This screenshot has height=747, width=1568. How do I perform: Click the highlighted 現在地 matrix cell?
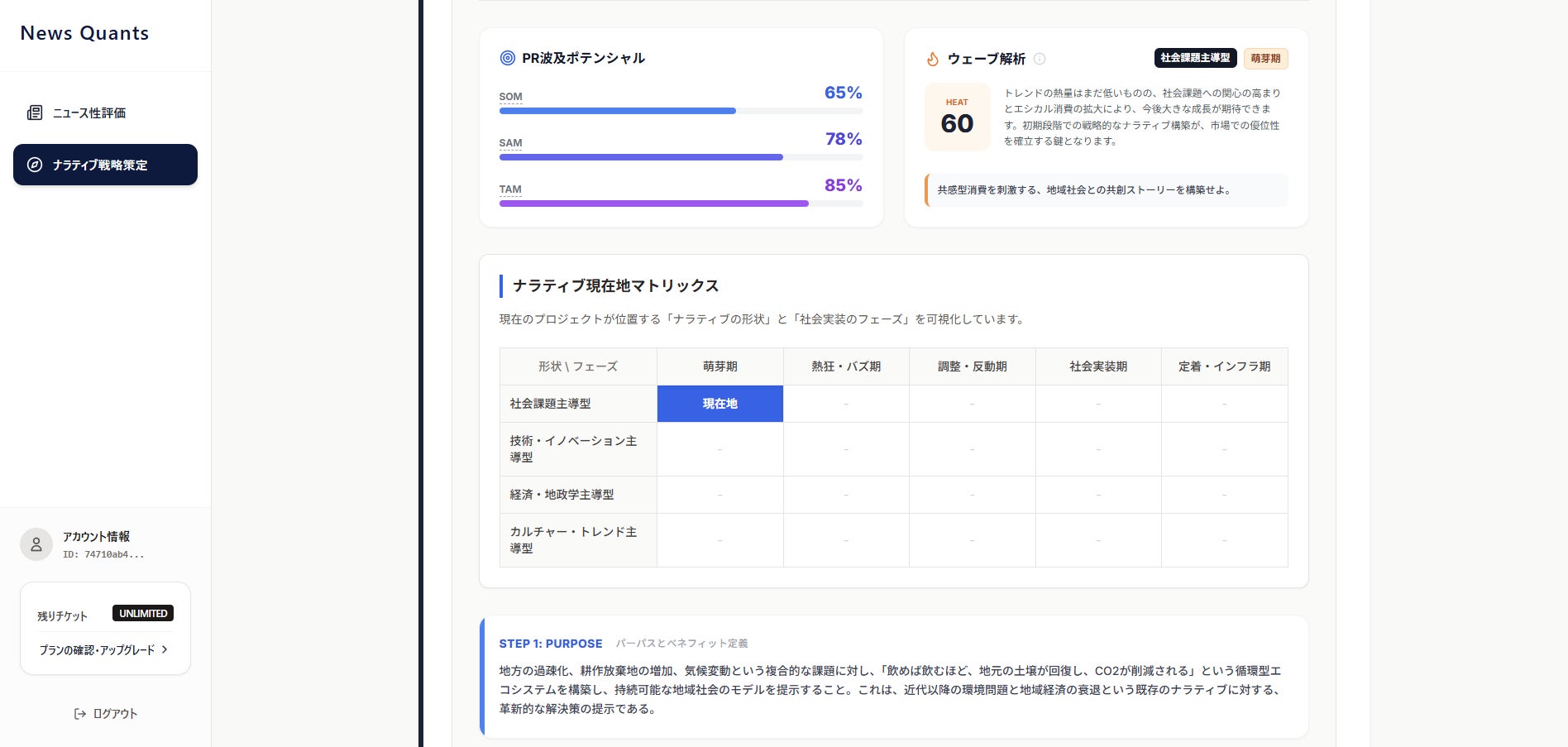(x=720, y=404)
